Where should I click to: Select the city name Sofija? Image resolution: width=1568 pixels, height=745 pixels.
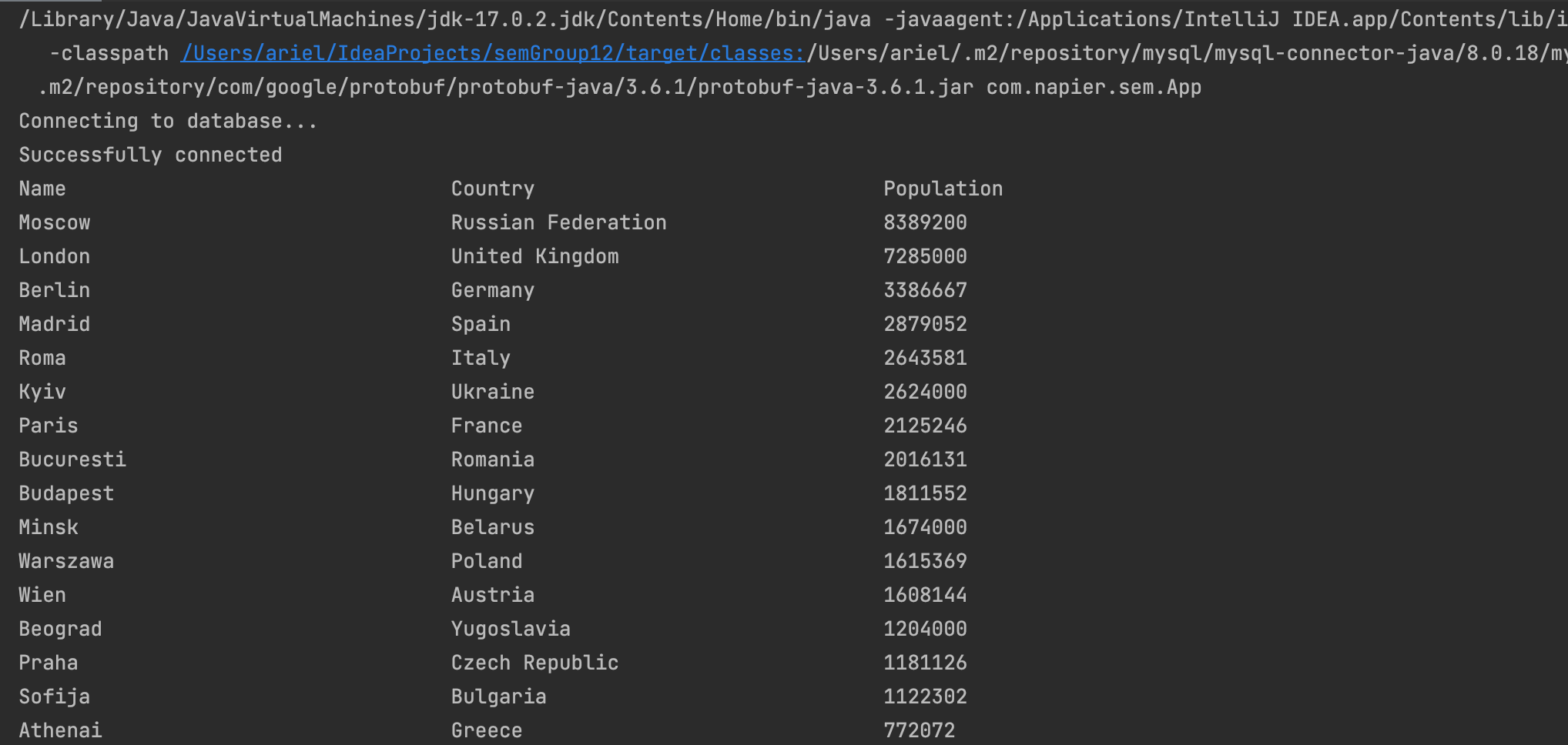coord(55,697)
